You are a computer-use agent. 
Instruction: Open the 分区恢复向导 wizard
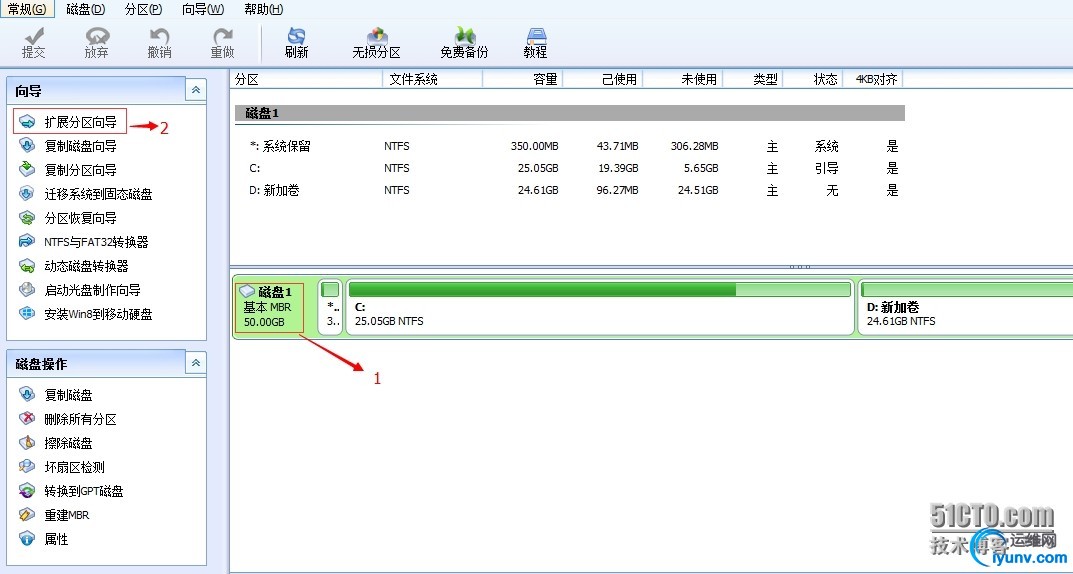(68, 218)
